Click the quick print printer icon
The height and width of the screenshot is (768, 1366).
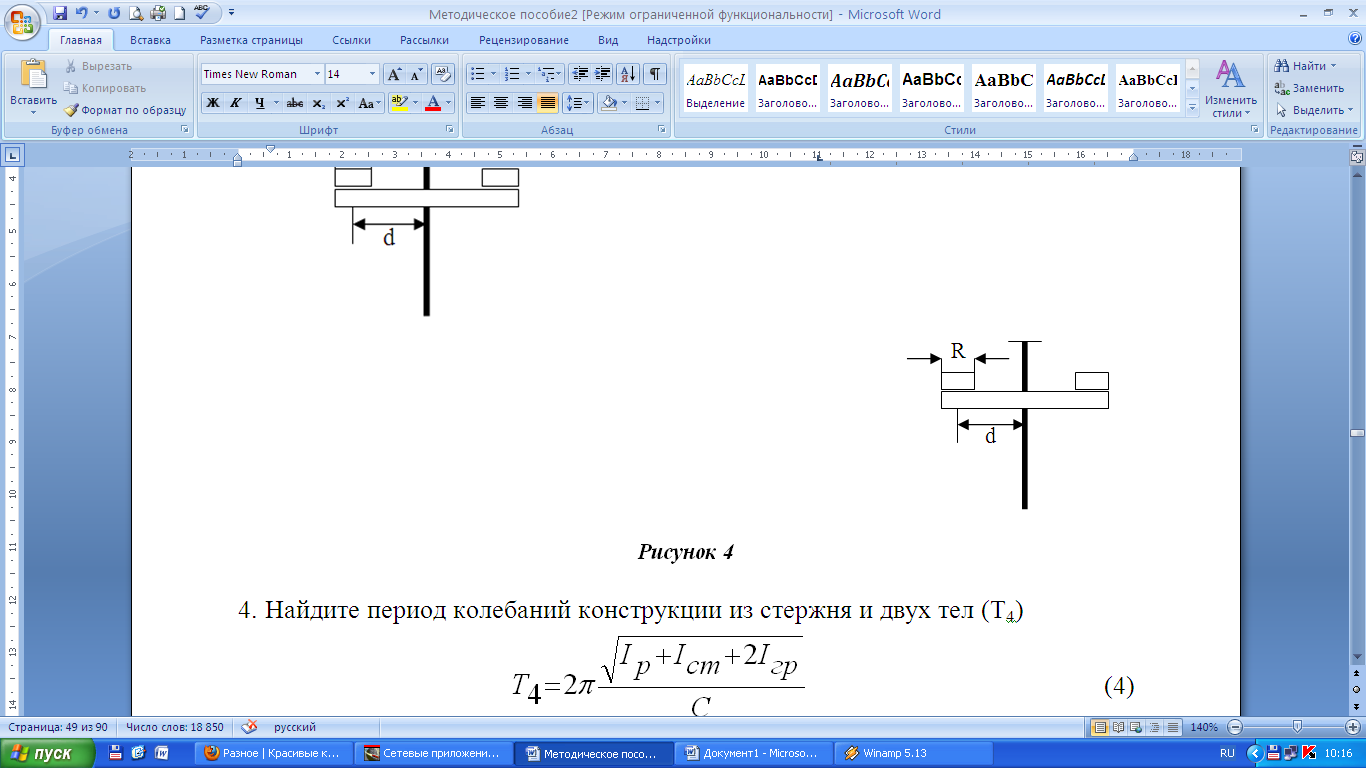point(157,14)
